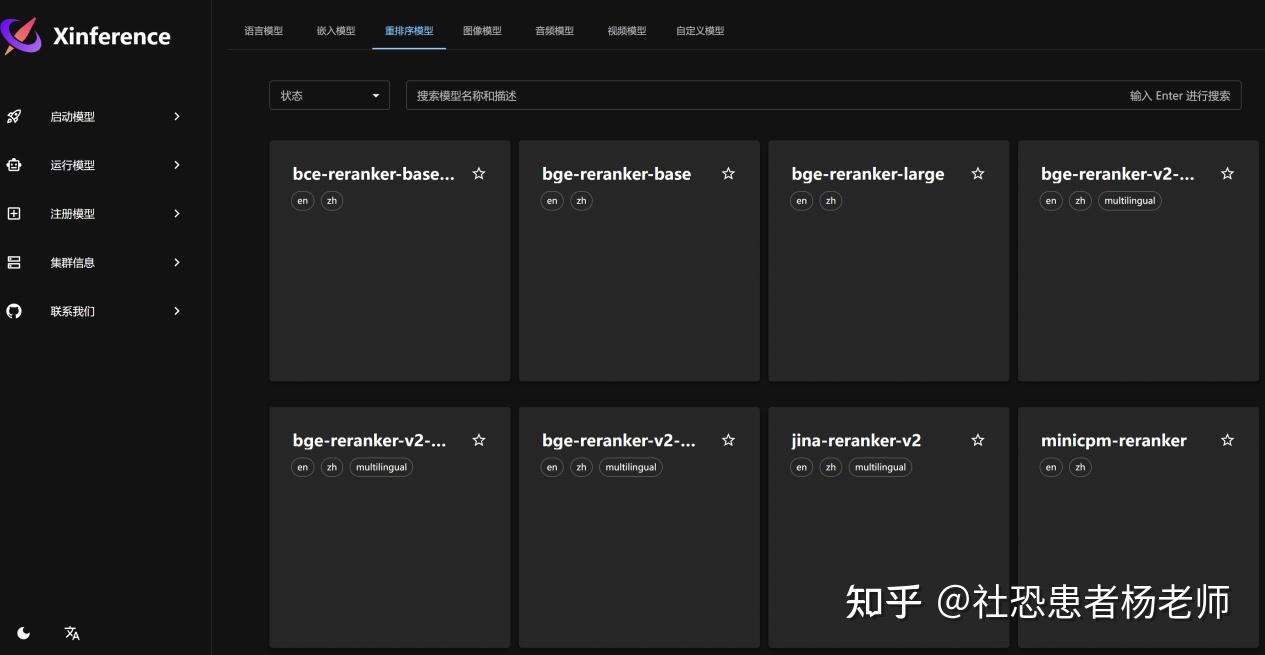Select the 启动模型 rocket icon

pyautogui.click(x=14, y=116)
